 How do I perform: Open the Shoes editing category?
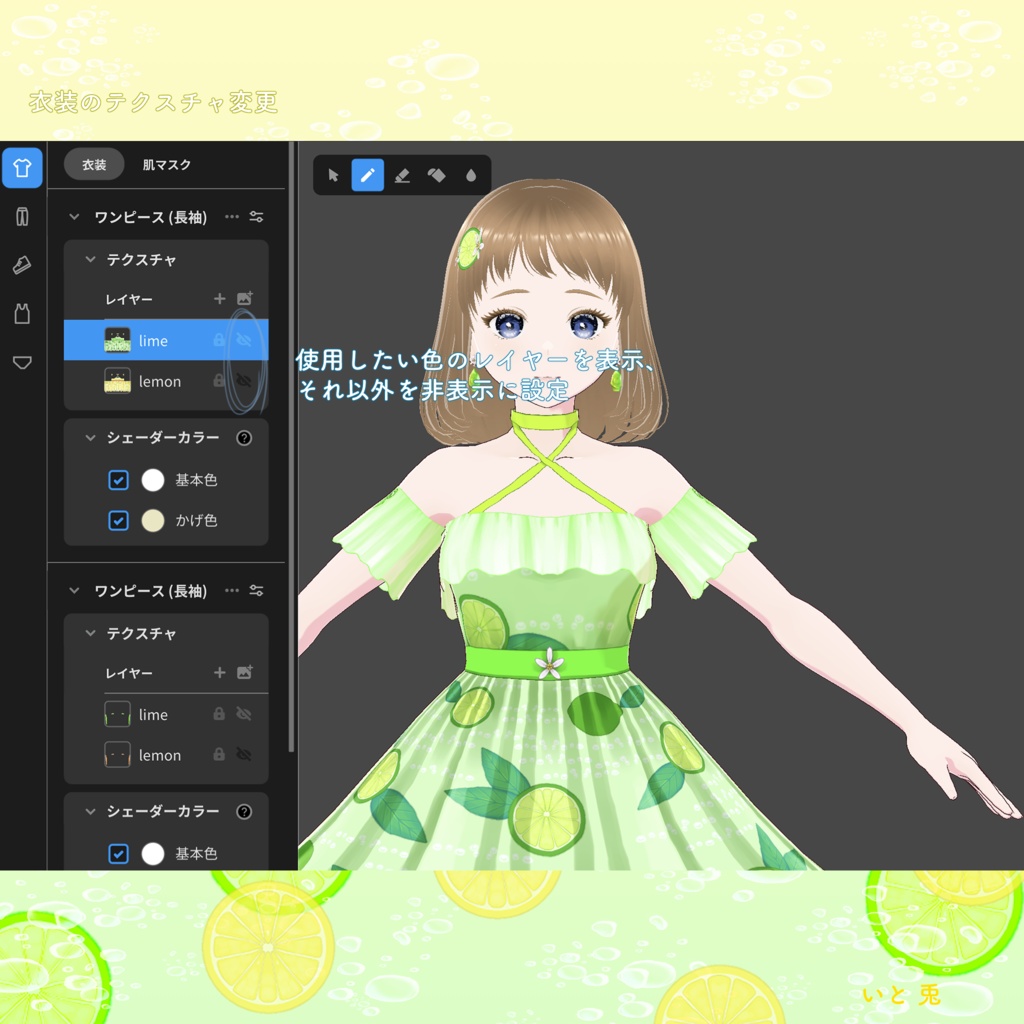click(22, 265)
